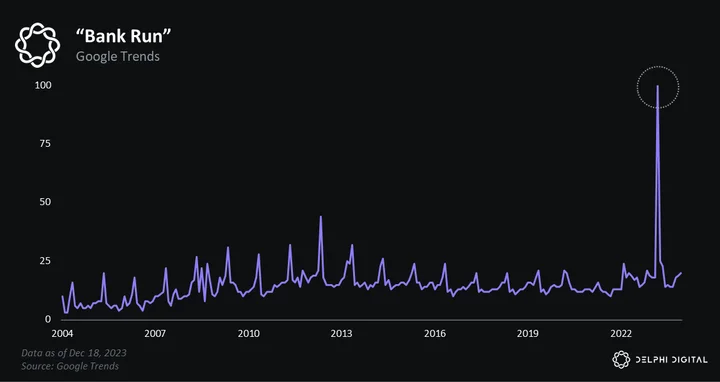This screenshot has height=382, width=720.
Task: Select the 75 y-axis label
Action: [45, 144]
